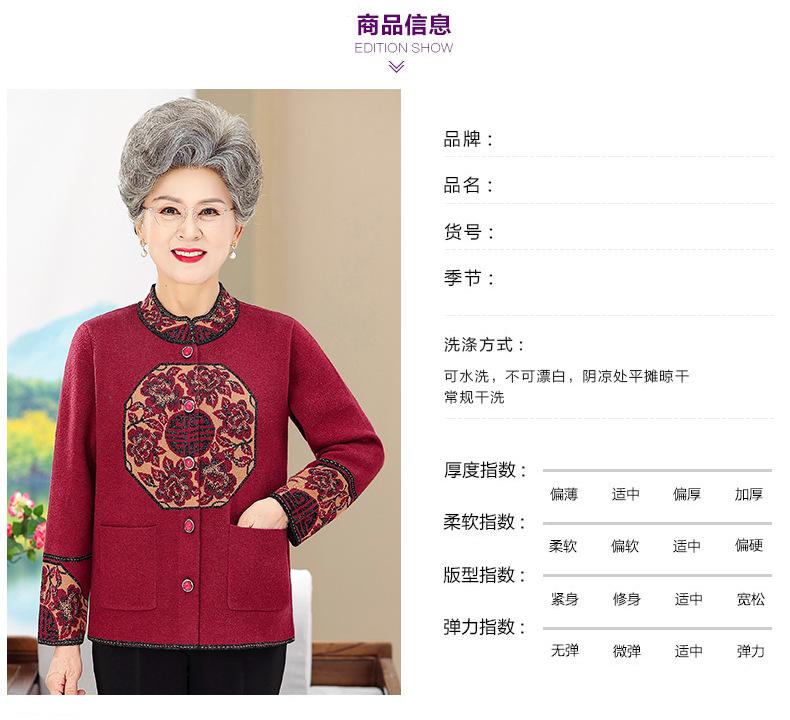Click the EDITION SHOW subtitle text
The width and height of the screenshot is (790, 720).
[x=404, y=48]
